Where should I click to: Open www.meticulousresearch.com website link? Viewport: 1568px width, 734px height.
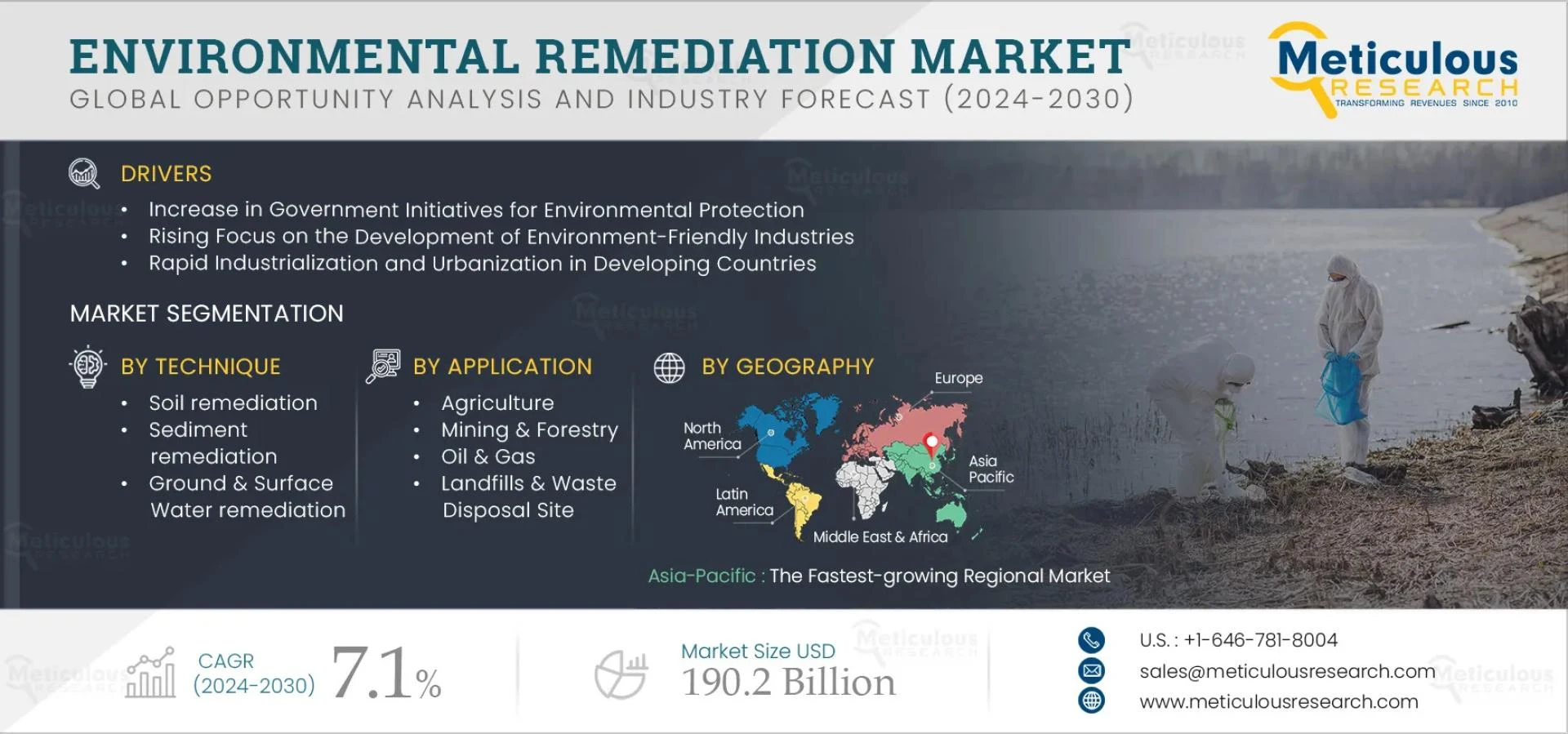[1279, 701]
